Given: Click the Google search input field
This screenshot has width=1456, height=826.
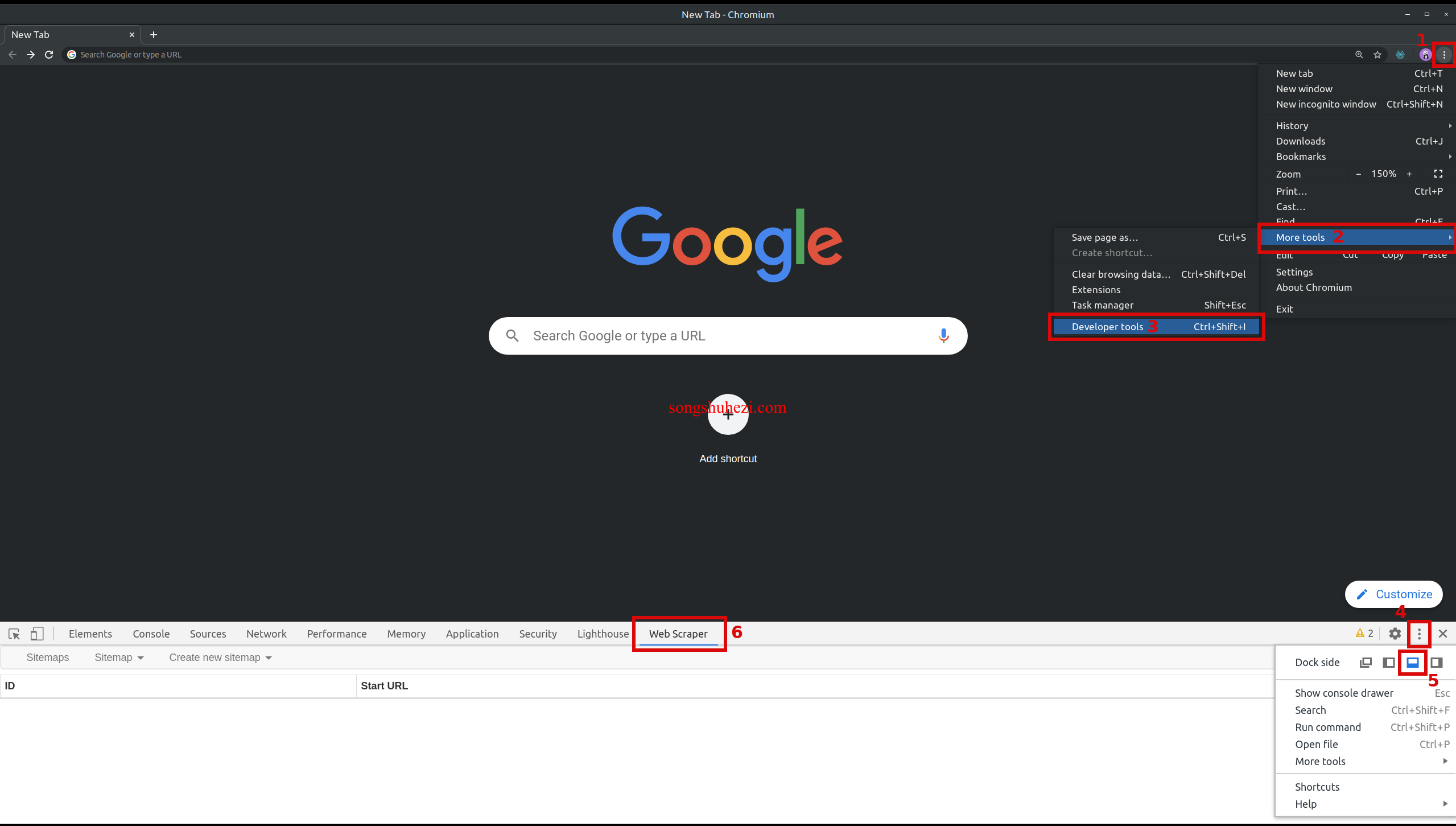Looking at the screenshot, I should tap(727, 335).
